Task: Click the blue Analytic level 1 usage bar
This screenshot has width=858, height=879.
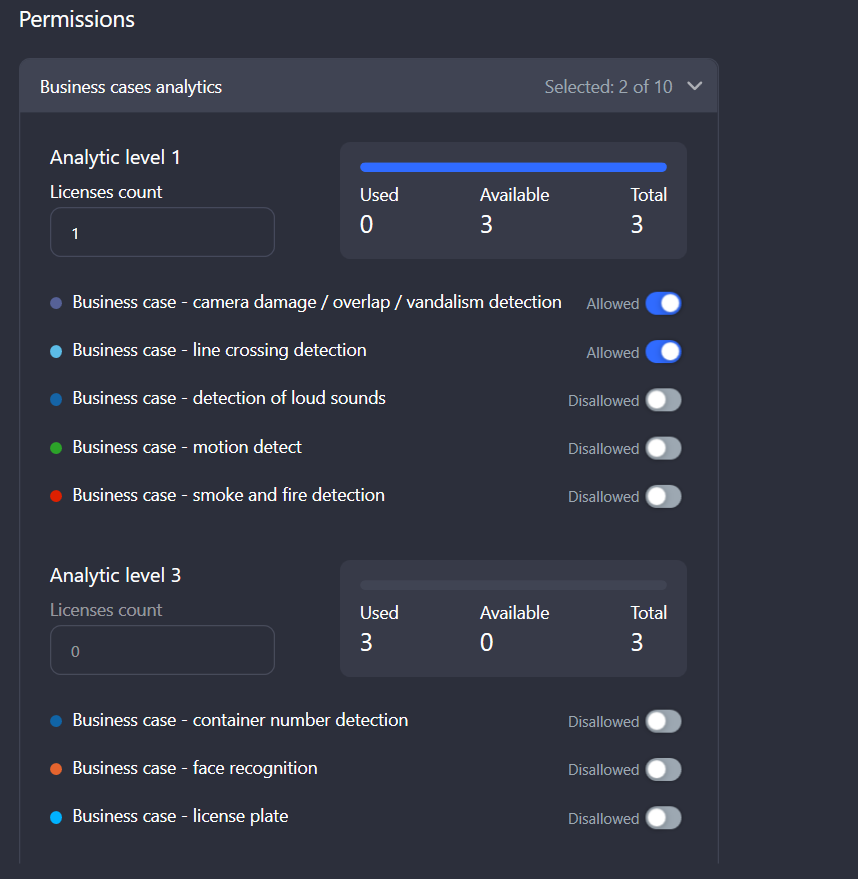Action: 513,167
